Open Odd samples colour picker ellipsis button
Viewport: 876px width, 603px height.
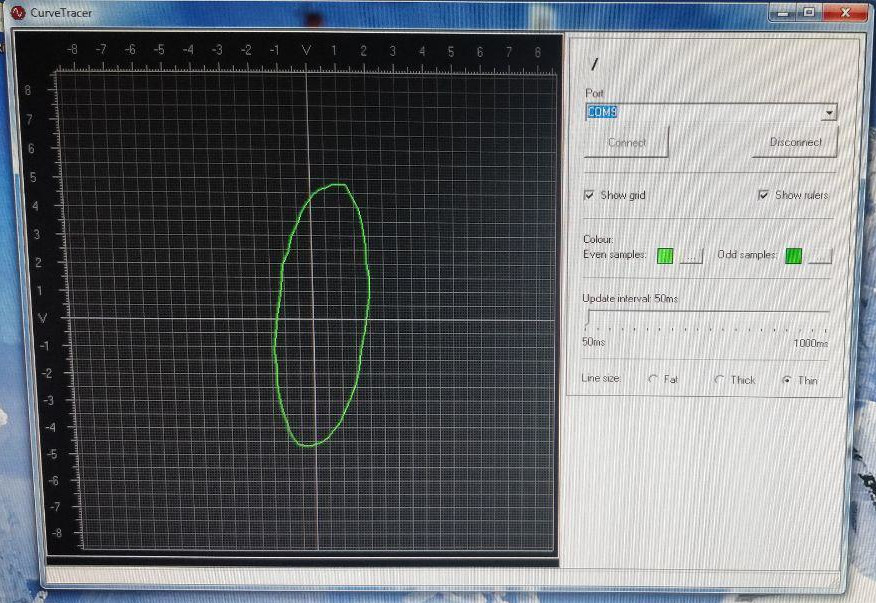[x=820, y=256]
